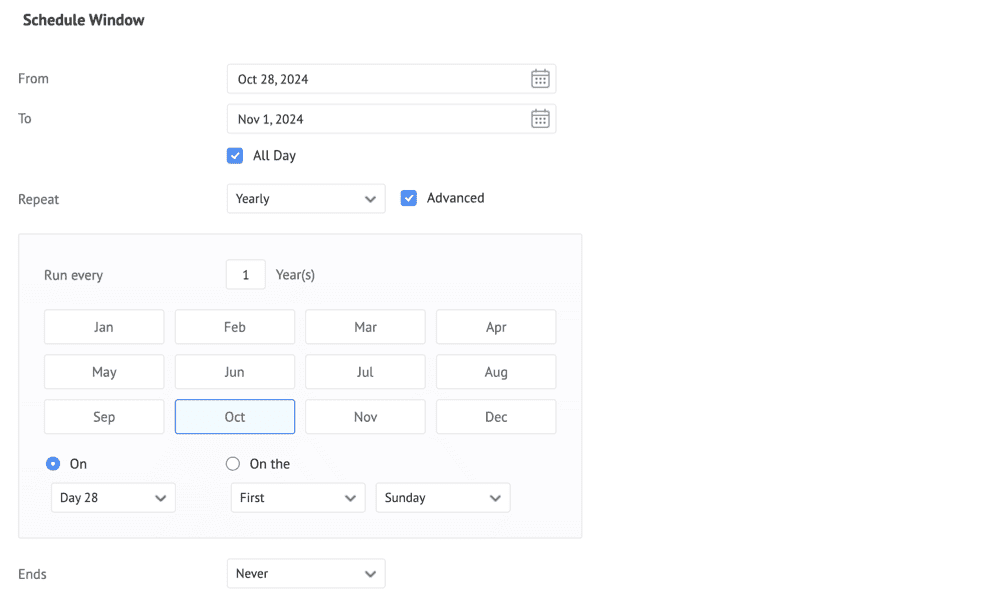Screen dimensions: 995x607
Task: Open the First ordinal dropdown
Action: pyautogui.click(x=297, y=498)
